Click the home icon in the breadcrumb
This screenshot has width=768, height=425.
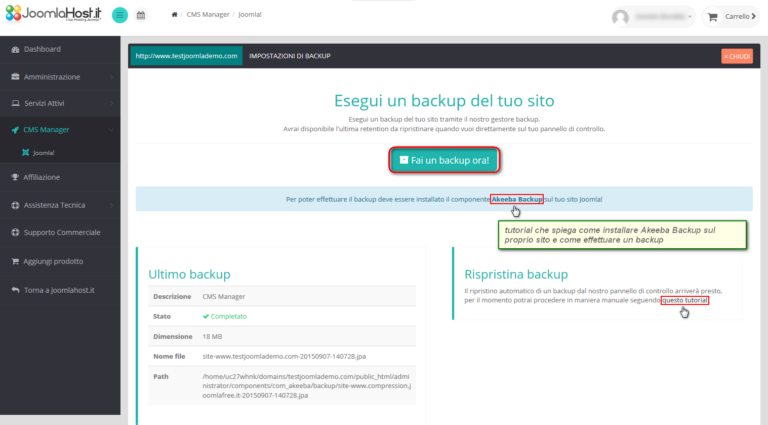click(x=175, y=16)
